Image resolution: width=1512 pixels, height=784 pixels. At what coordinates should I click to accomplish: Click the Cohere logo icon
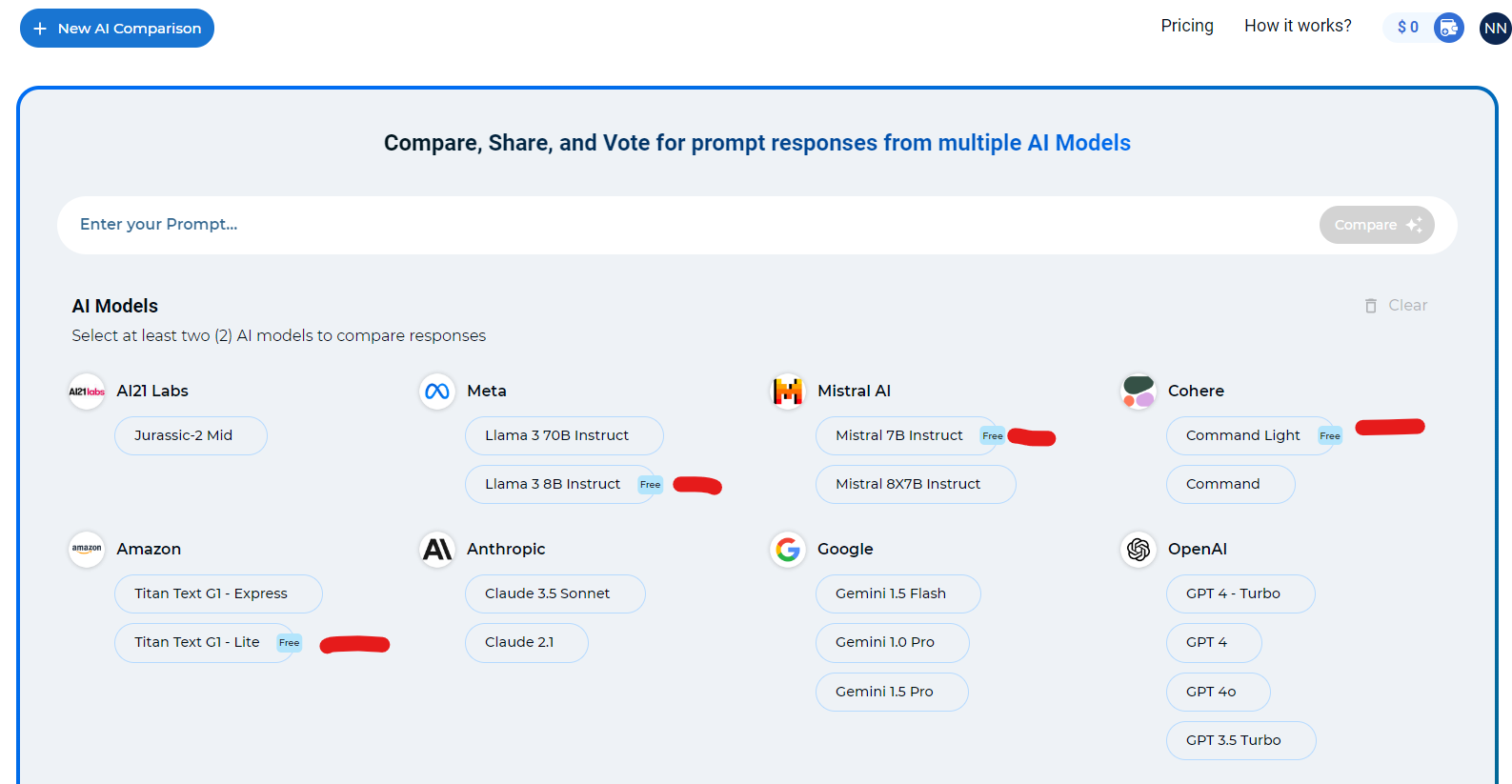coord(1139,392)
